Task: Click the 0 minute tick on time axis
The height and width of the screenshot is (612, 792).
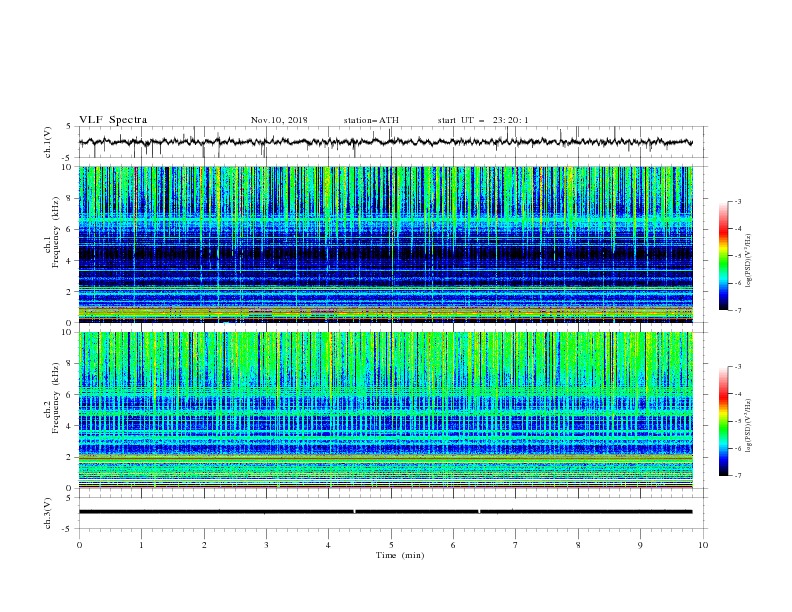Action: pos(79,545)
